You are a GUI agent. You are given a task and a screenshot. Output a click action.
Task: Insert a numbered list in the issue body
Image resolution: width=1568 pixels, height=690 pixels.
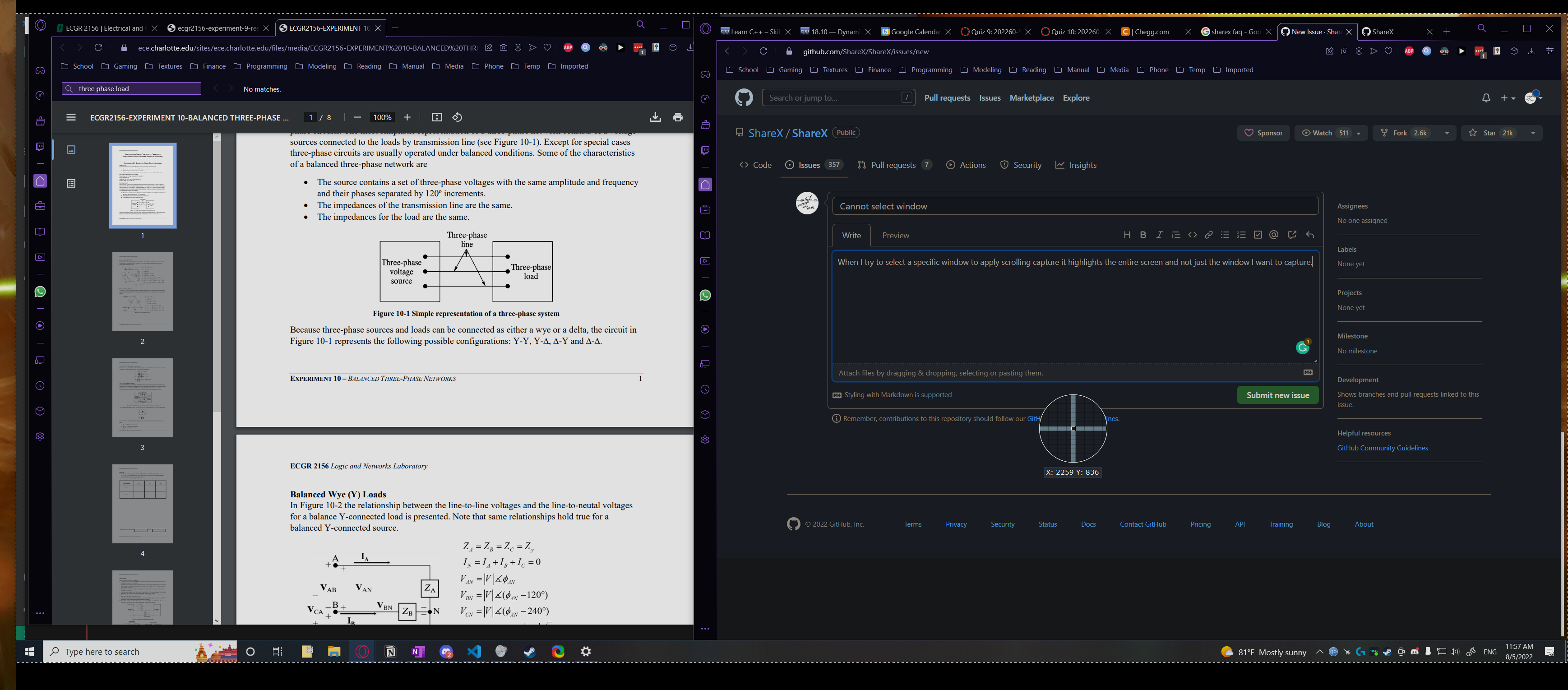[1241, 235]
